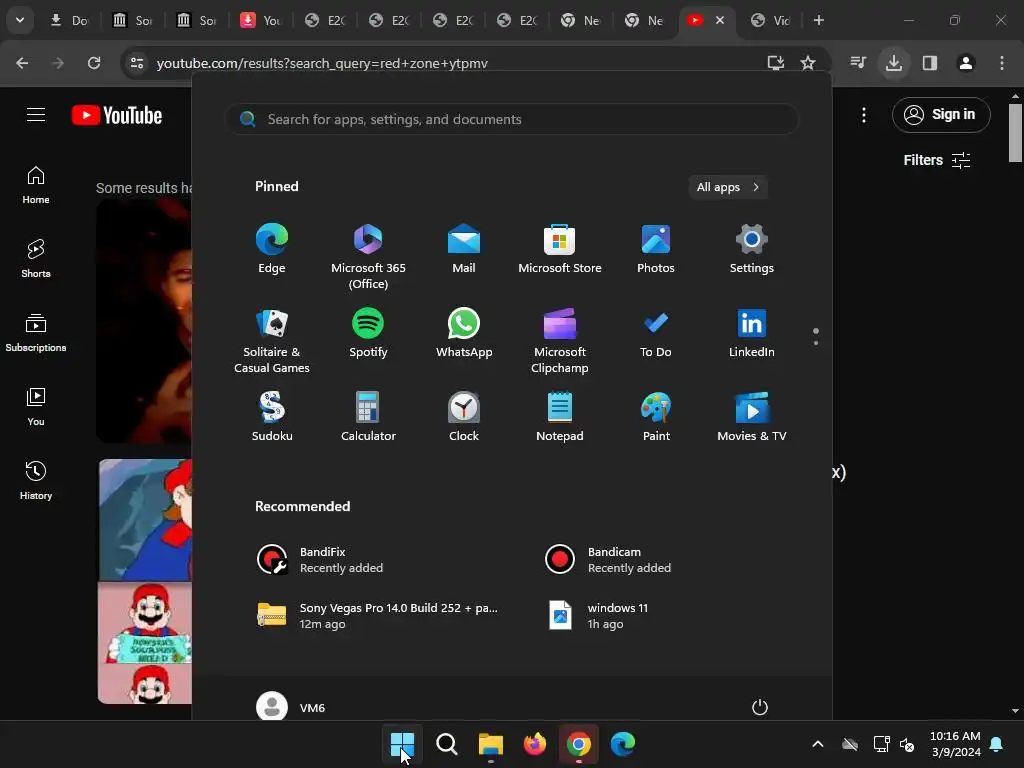Go back in Chrome

[22, 63]
